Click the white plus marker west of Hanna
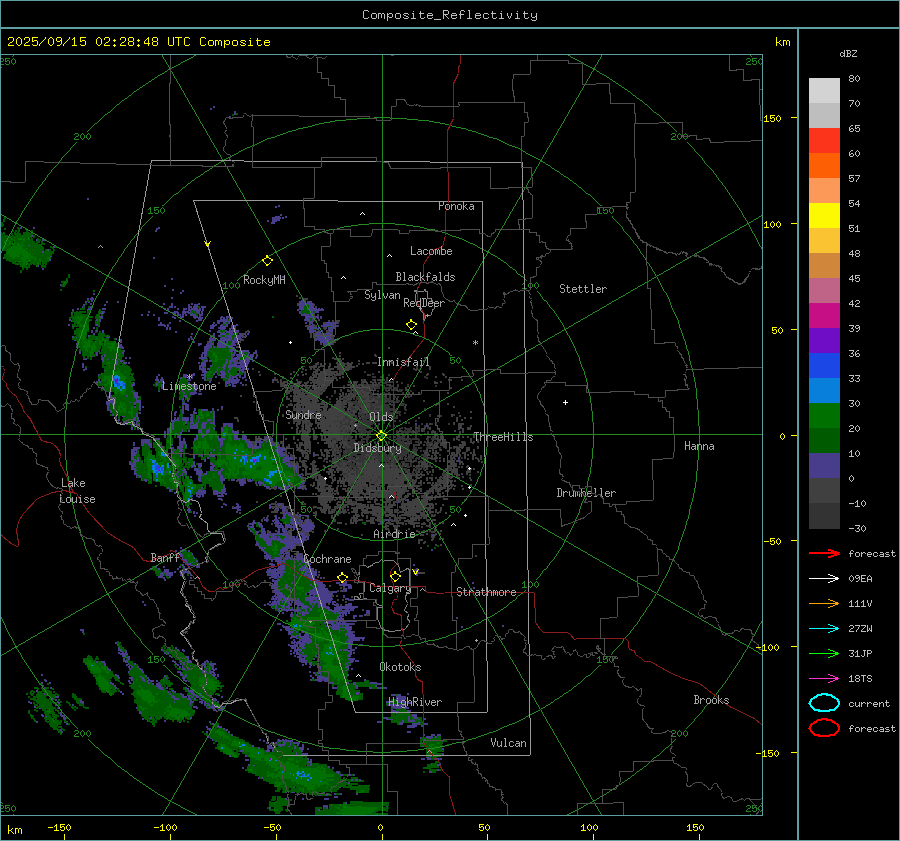 pyautogui.click(x=565, y=402)
